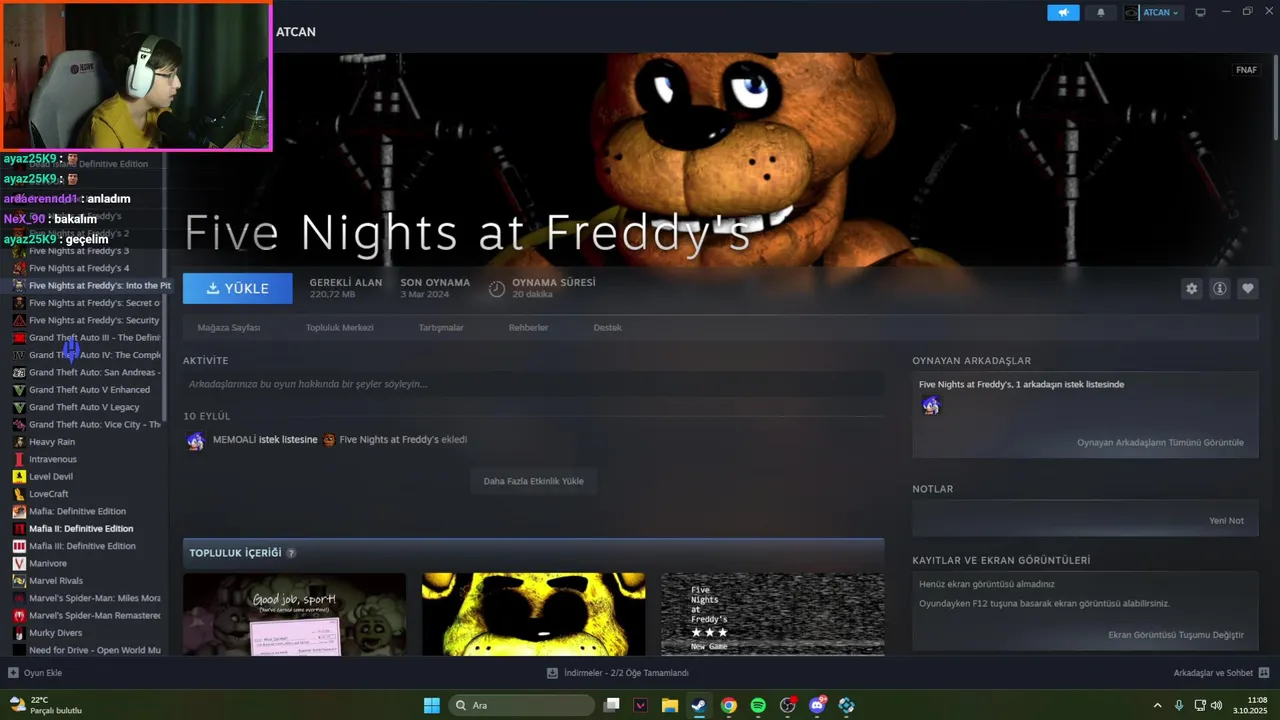Click the main page vertical scrollbar
The image size is (1280, 720).
(1275, 100)
